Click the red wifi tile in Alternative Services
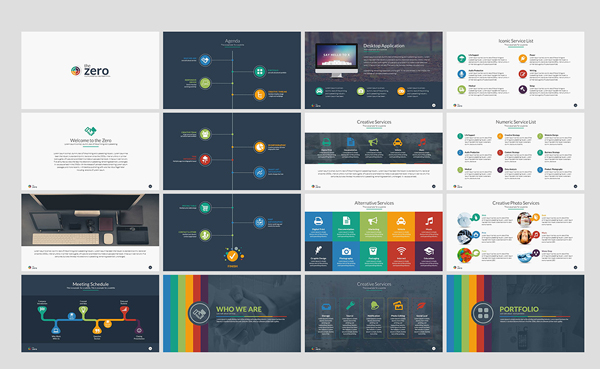The width and height of the screenshot is (600, 369). [401, 256]
